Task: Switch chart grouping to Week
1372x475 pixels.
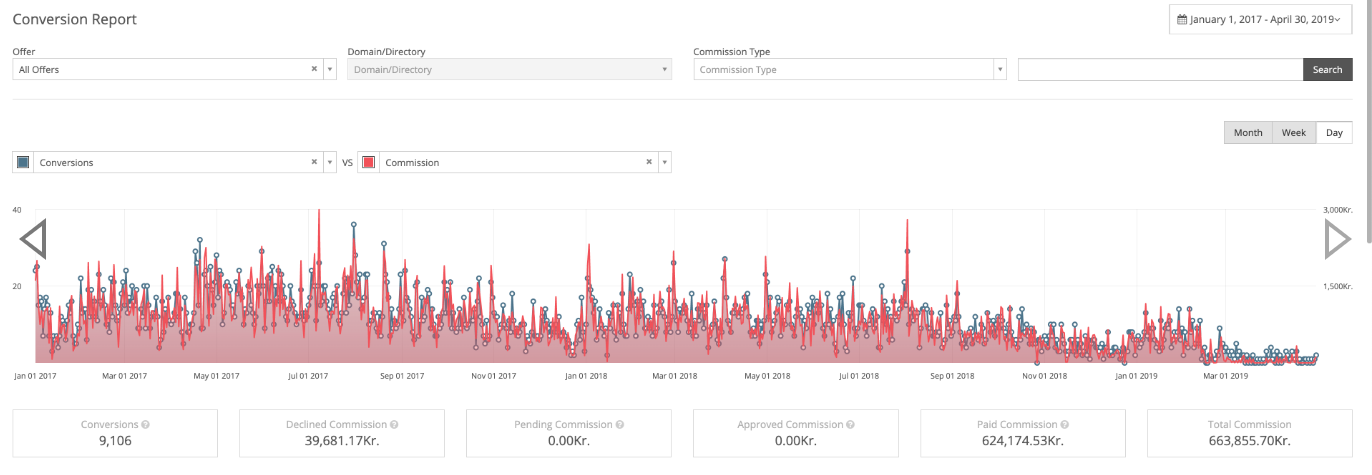Action: 1294,133
